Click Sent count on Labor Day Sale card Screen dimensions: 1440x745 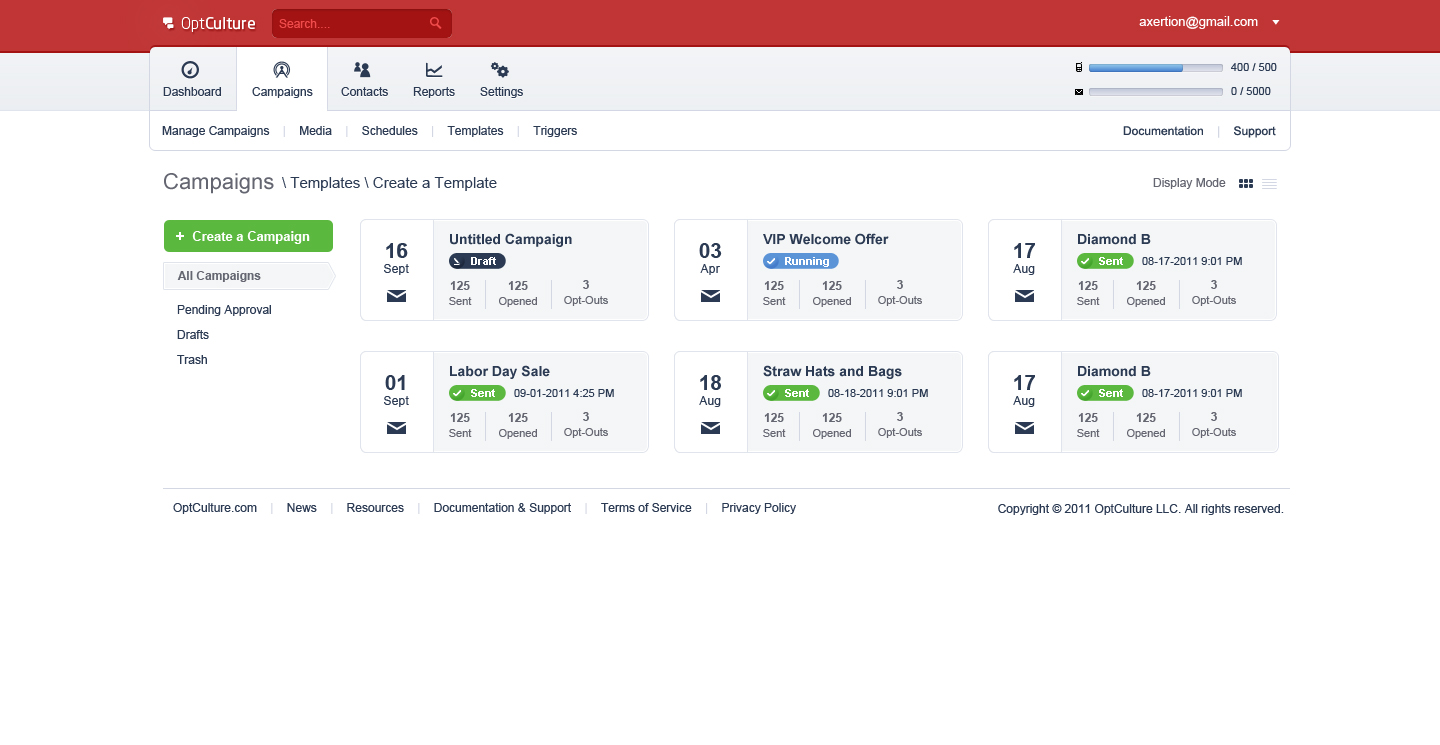460,425
